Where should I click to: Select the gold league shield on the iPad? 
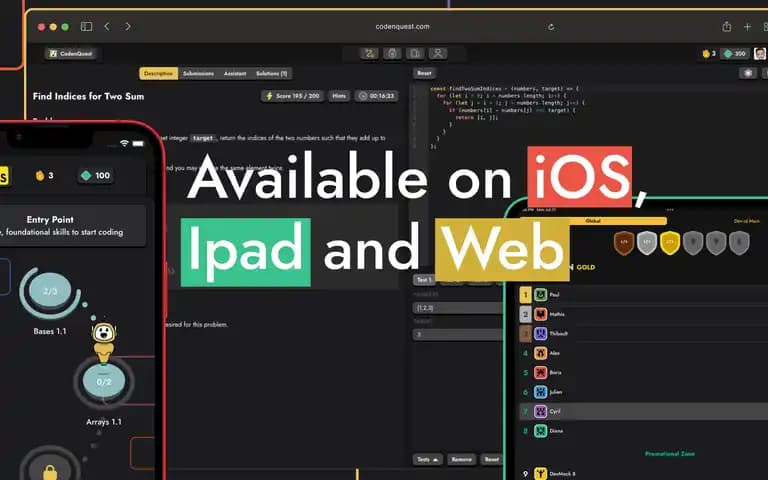coord(670,242)
